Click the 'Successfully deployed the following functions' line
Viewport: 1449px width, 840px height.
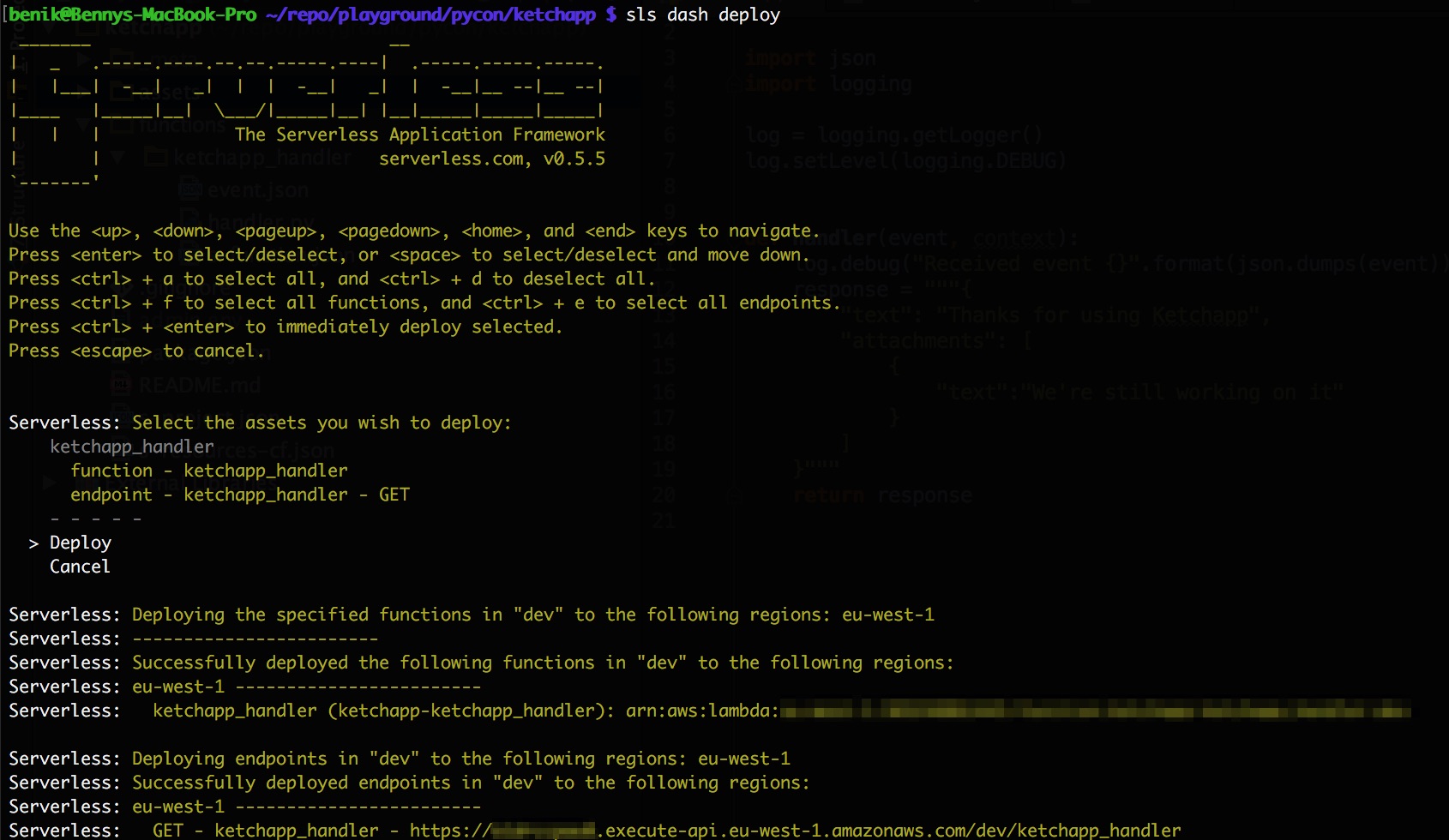point(481,663)
